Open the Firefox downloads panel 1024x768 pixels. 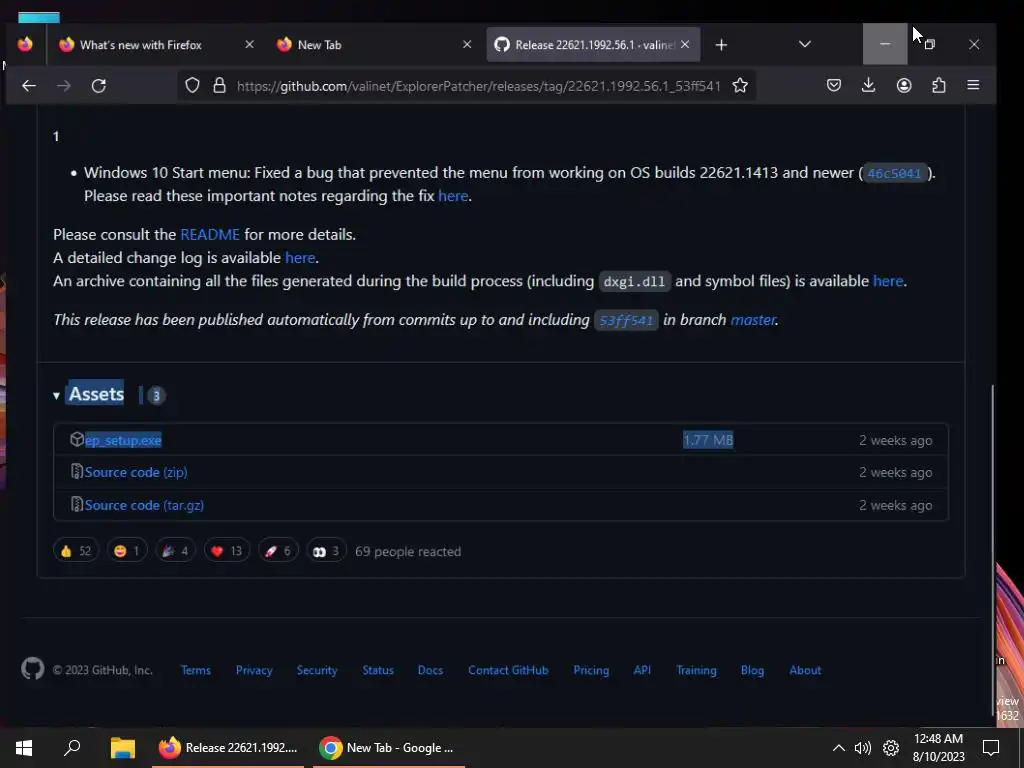tap(869, 85)
